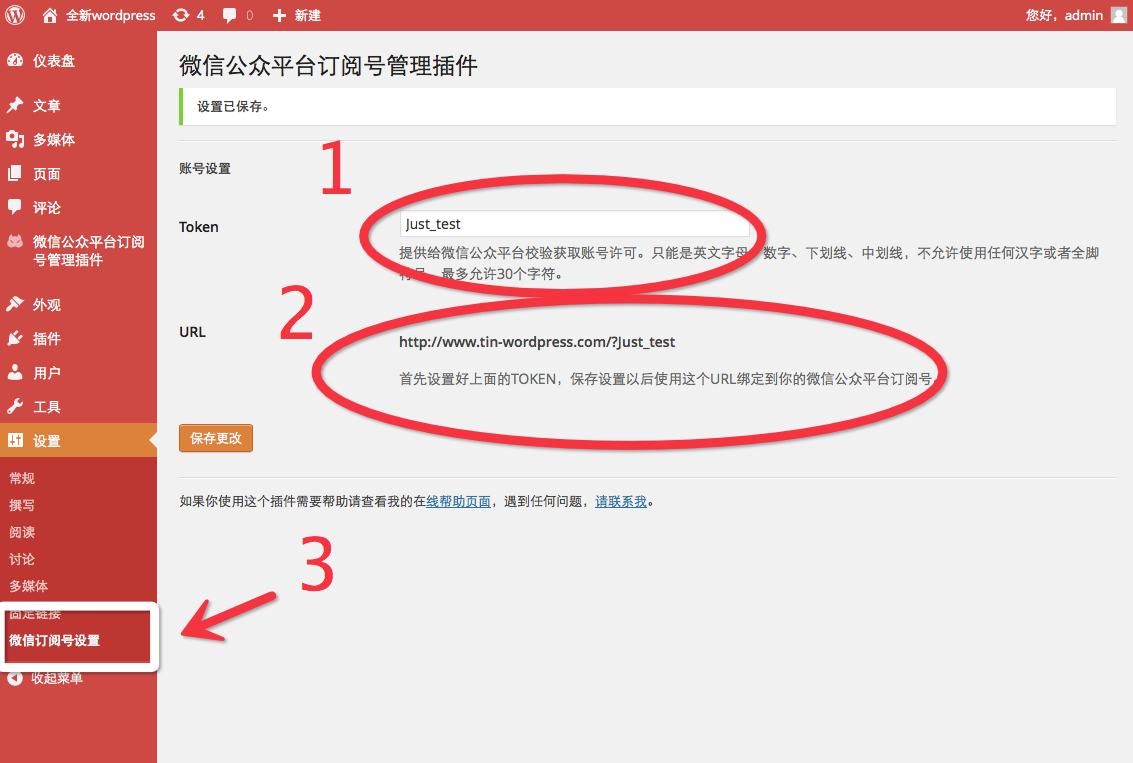The width and height of the screenshot is (1133, 763).
Task: Click the WeChat plugin sidebar icon
Action: coord(15,241)
